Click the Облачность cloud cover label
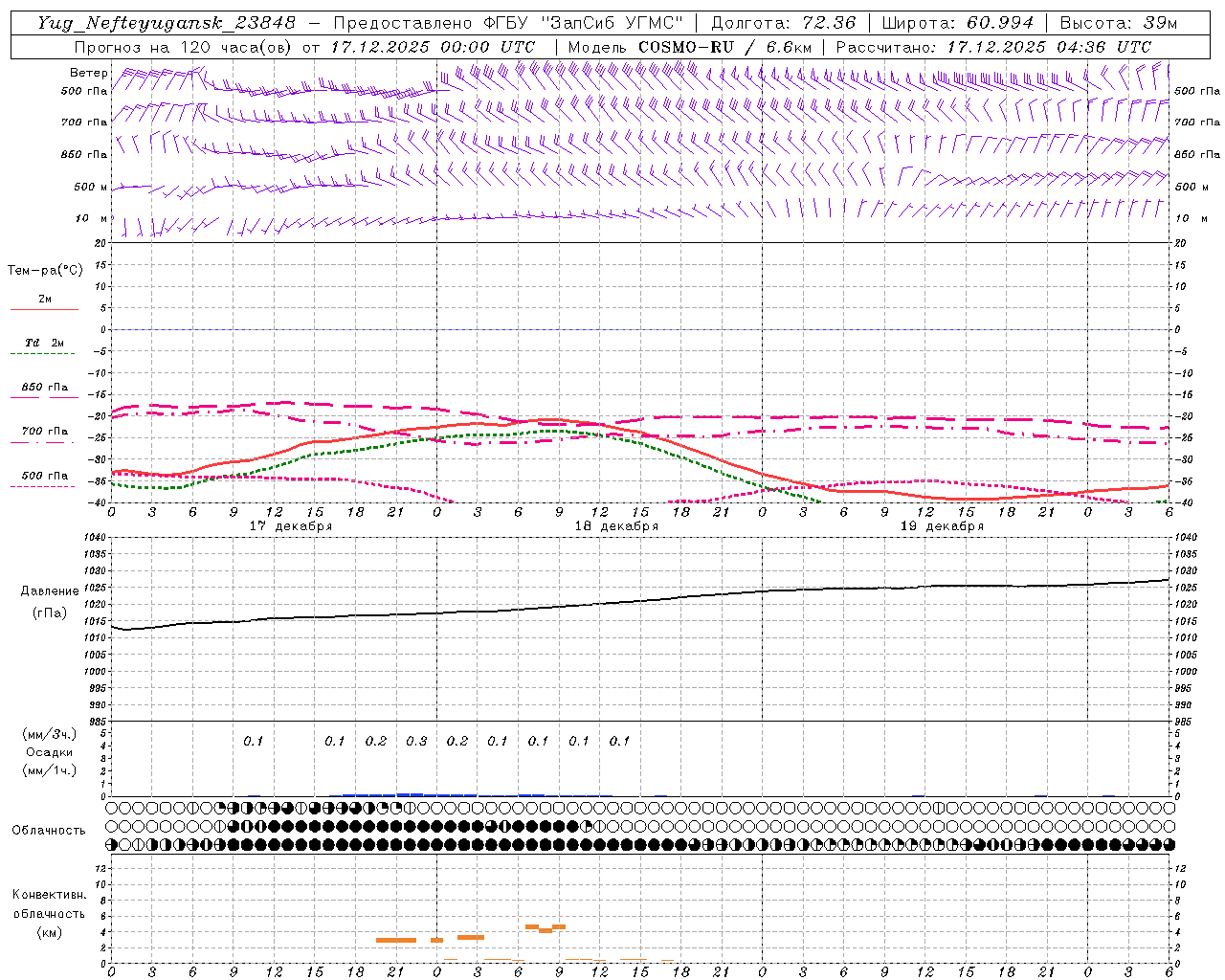1225x980 pixels. click(x=49, y=830)
